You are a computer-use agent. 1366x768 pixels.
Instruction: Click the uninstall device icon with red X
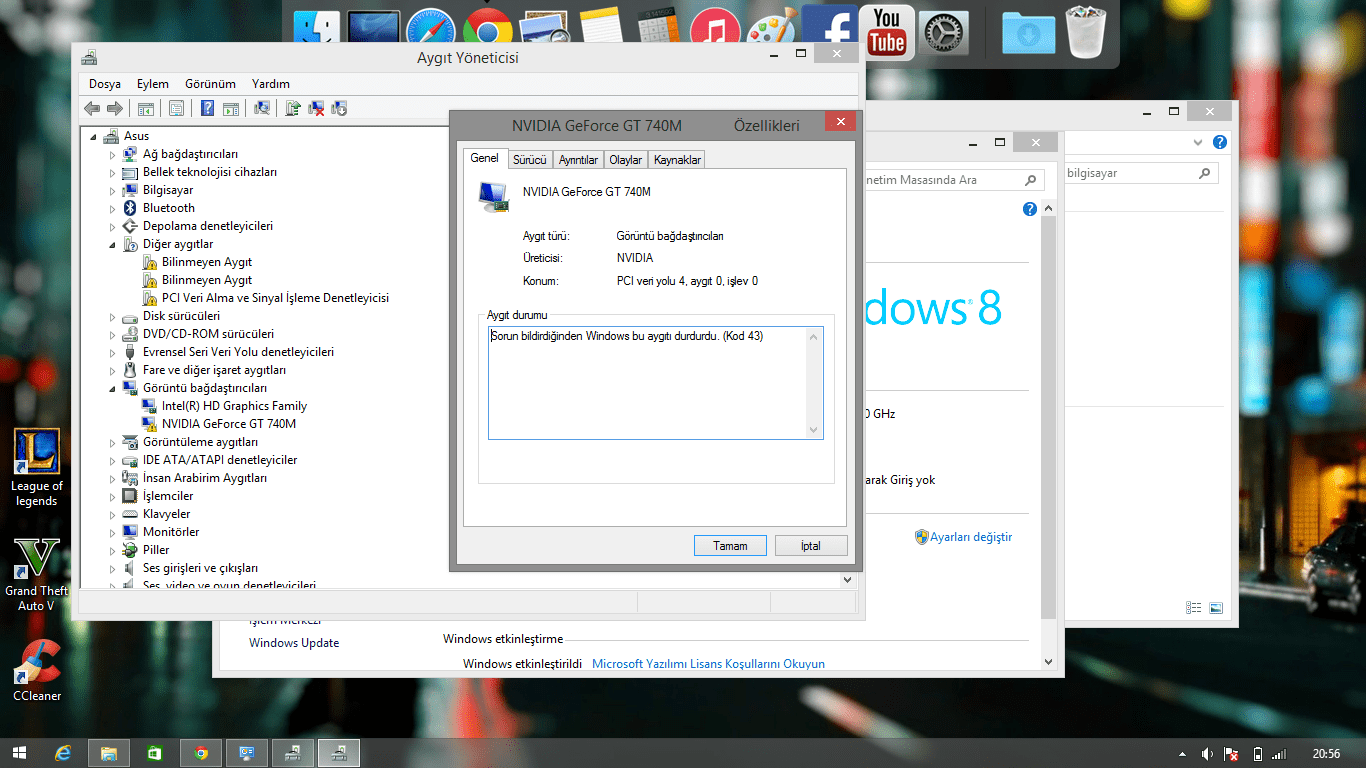coord(316,108)
